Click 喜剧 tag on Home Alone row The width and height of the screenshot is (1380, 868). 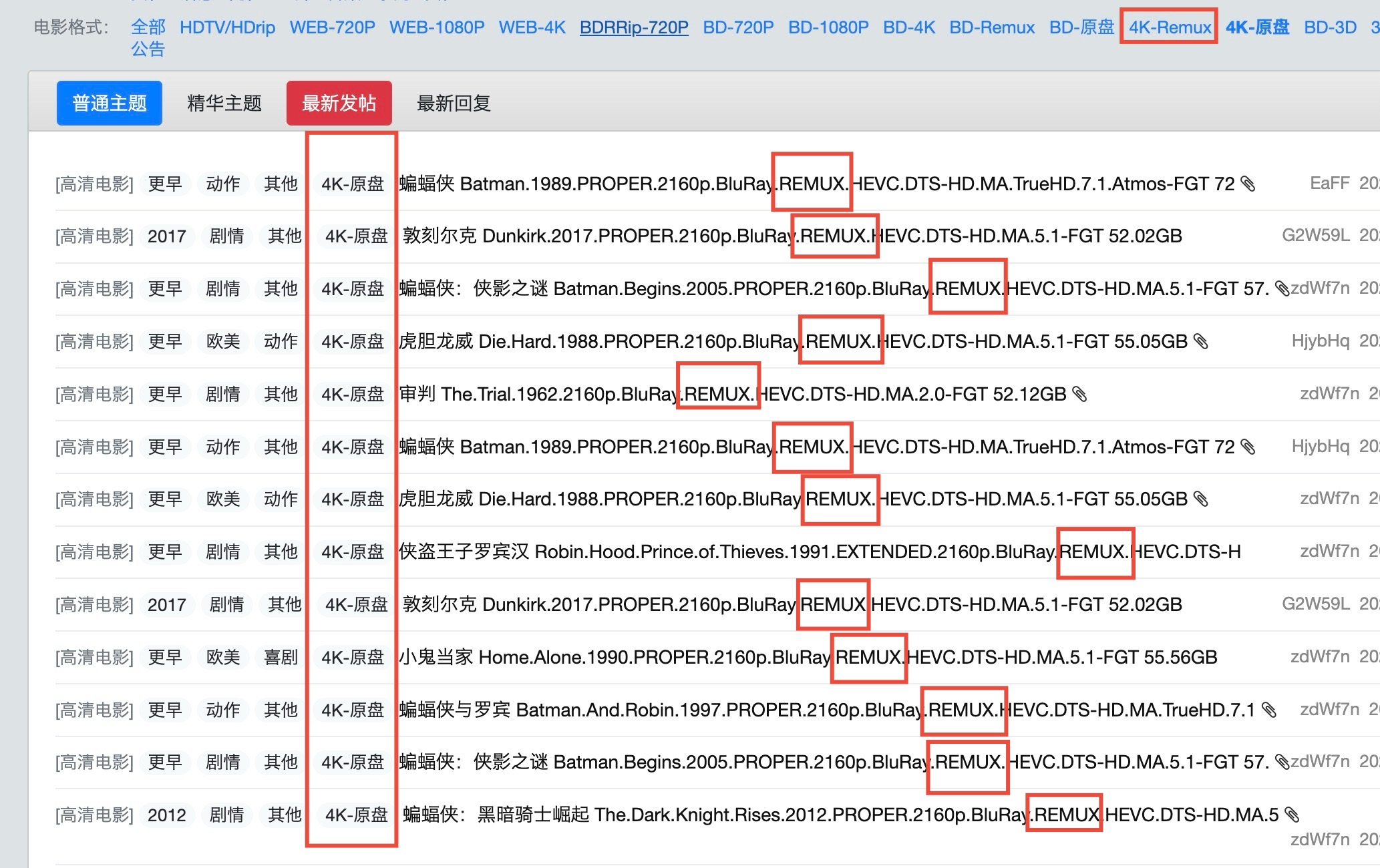pyautogui.click(x=281, y=658)
